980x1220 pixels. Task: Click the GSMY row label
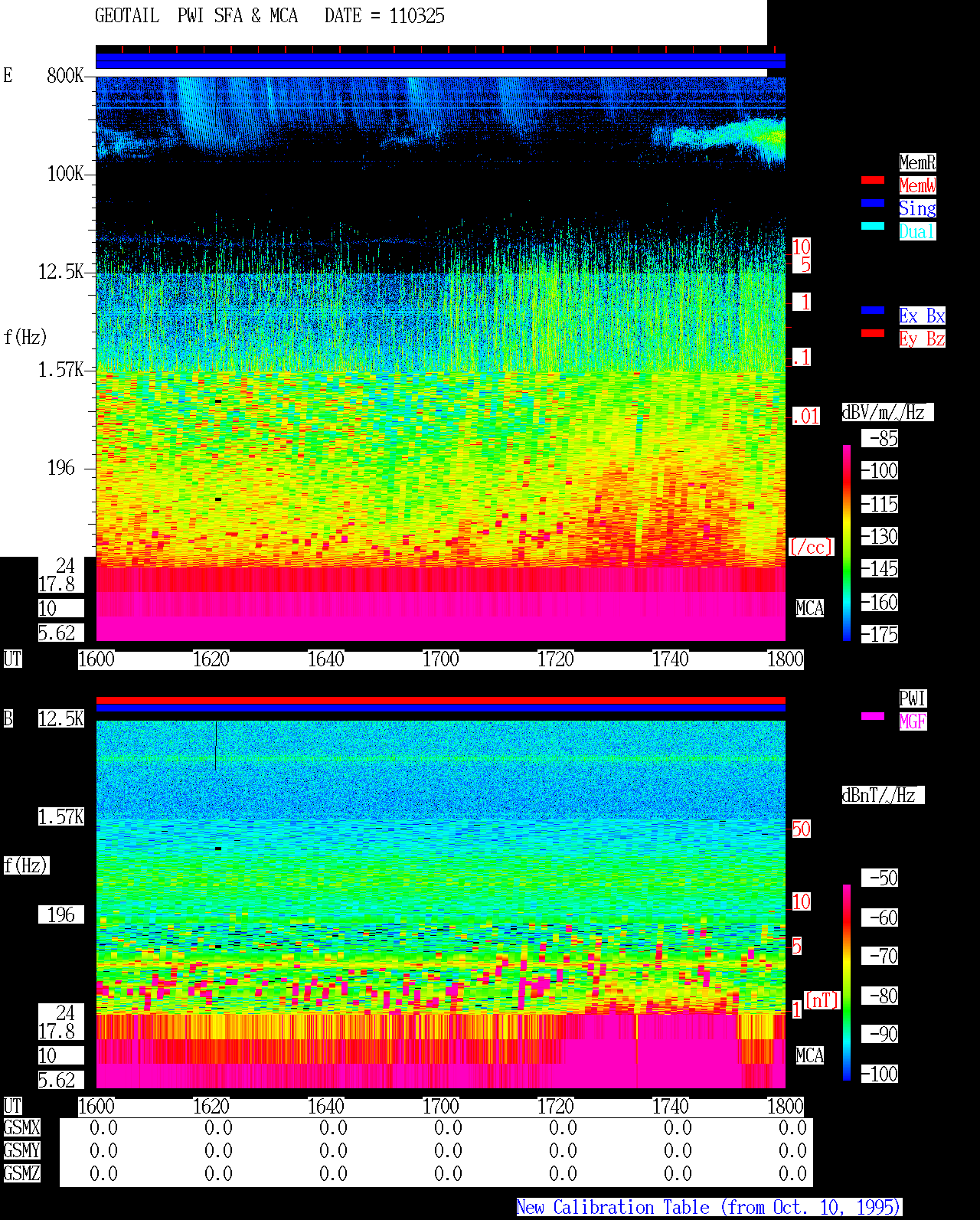pos(21,1151)
